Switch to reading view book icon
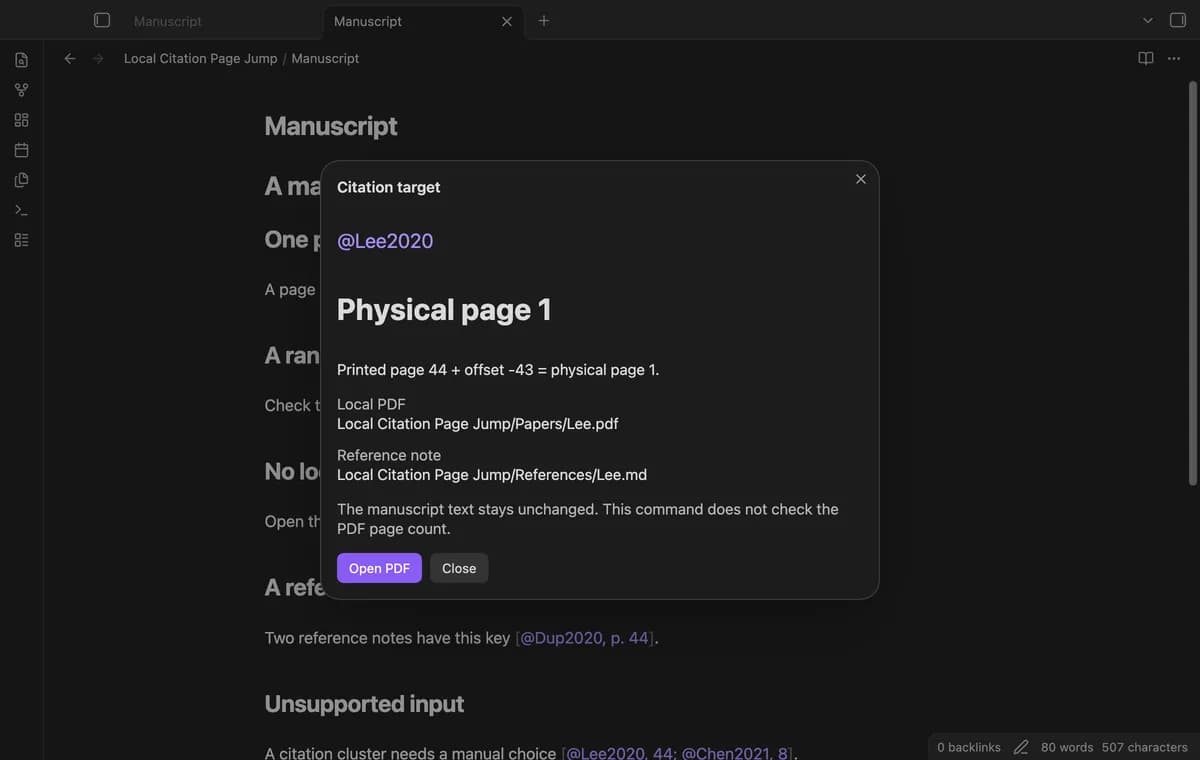Image resolution: width=1200 pixels, height=760 pixels. tap(1146, 58)
